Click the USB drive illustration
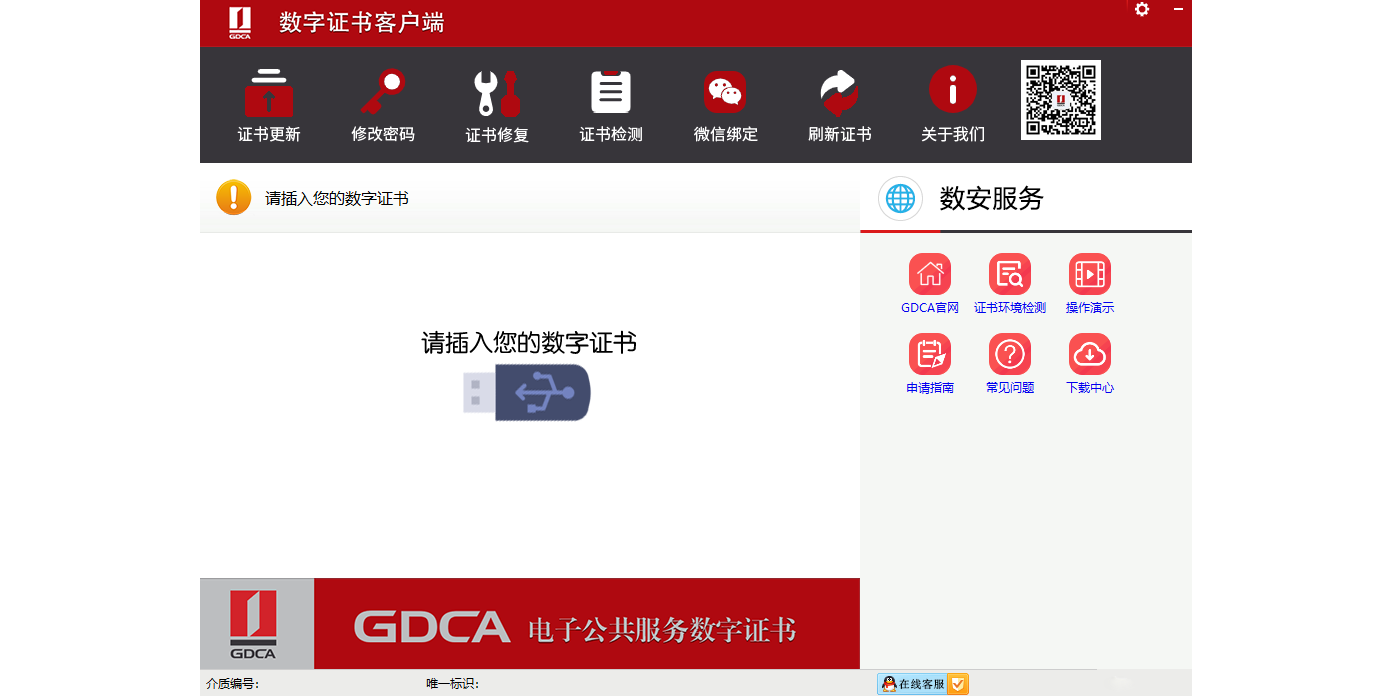The height and width of the screenshot is (696, 1392). point(527,392)
